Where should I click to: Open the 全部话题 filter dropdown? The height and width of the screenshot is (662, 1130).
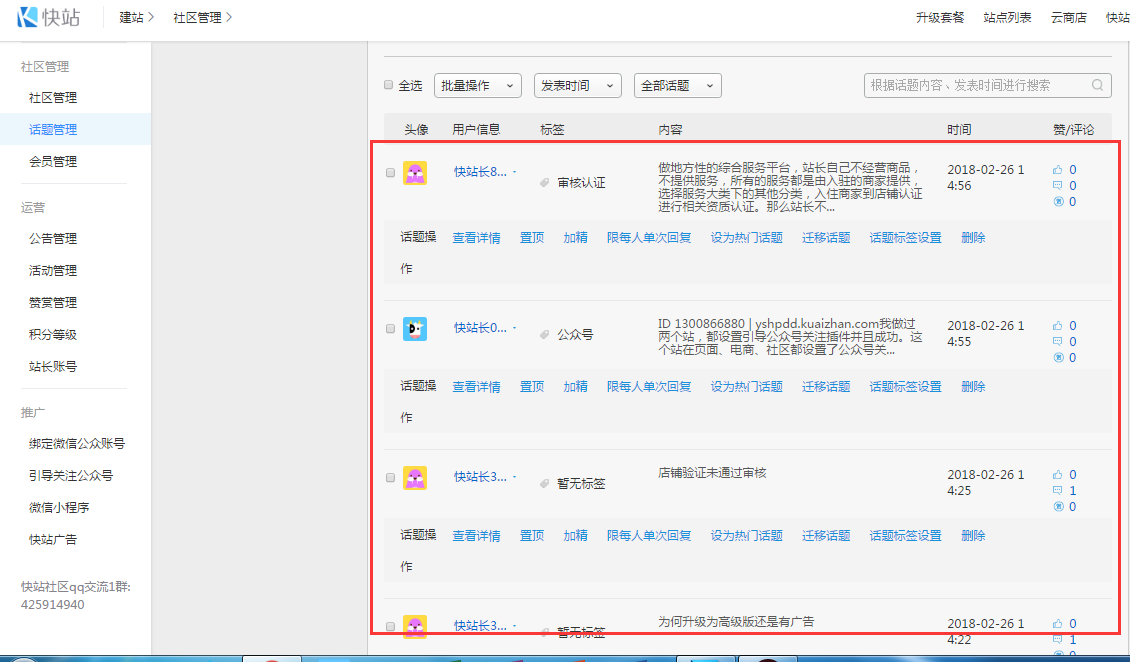coord(677,86)
